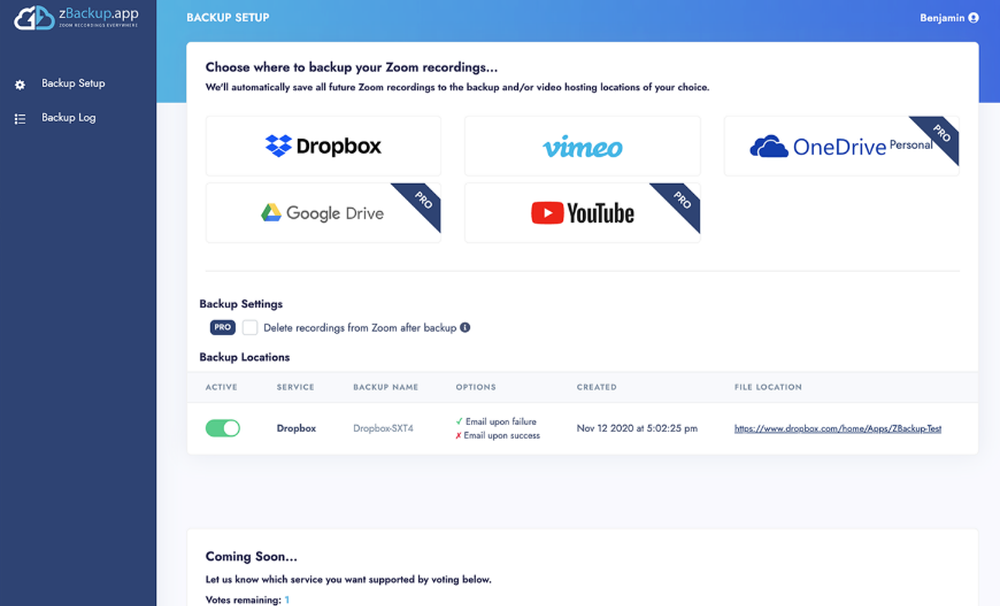The height and width of the screenshot is (606, 1000).
Task: Select the YouTube backup service logo
Action: click(x=582, y=212)
